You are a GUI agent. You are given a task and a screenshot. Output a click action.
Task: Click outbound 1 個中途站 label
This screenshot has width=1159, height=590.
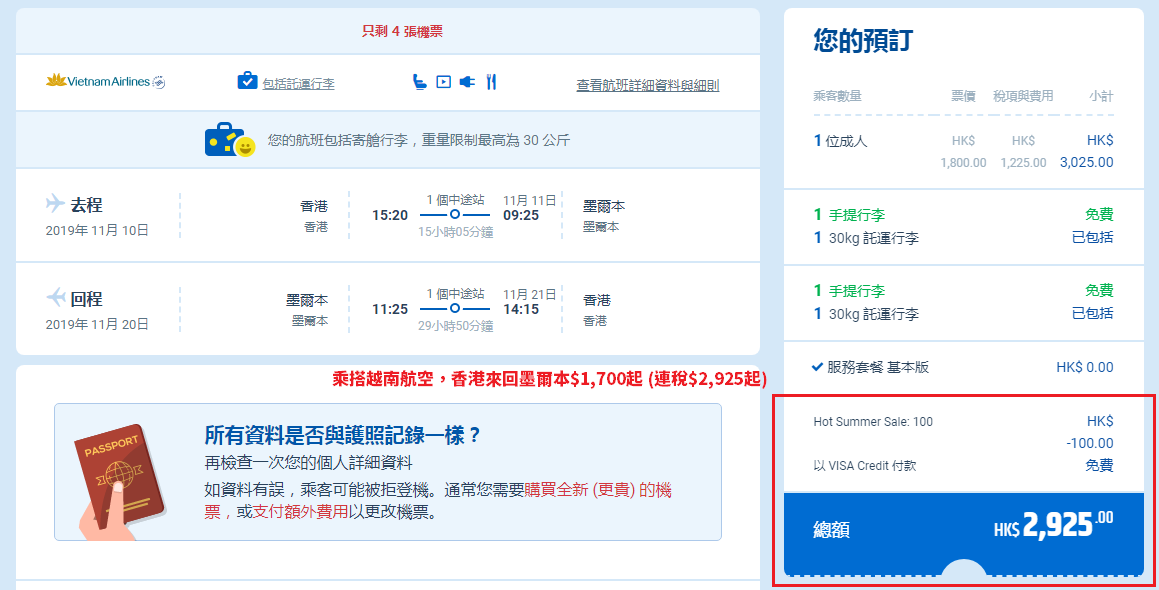(455, 200)
